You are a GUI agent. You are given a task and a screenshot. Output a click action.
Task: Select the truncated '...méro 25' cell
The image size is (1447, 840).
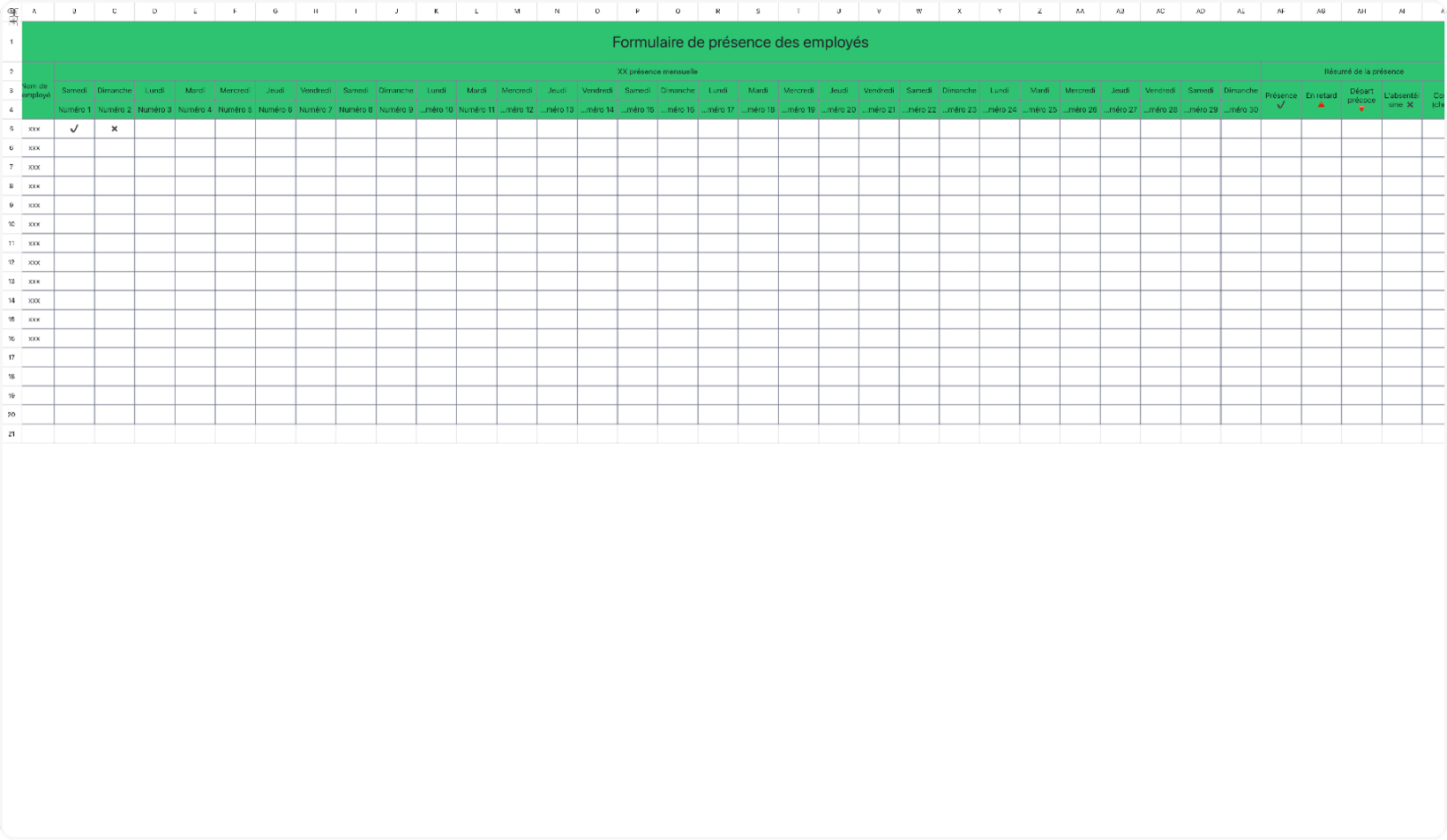click(x=1039, y=109)
